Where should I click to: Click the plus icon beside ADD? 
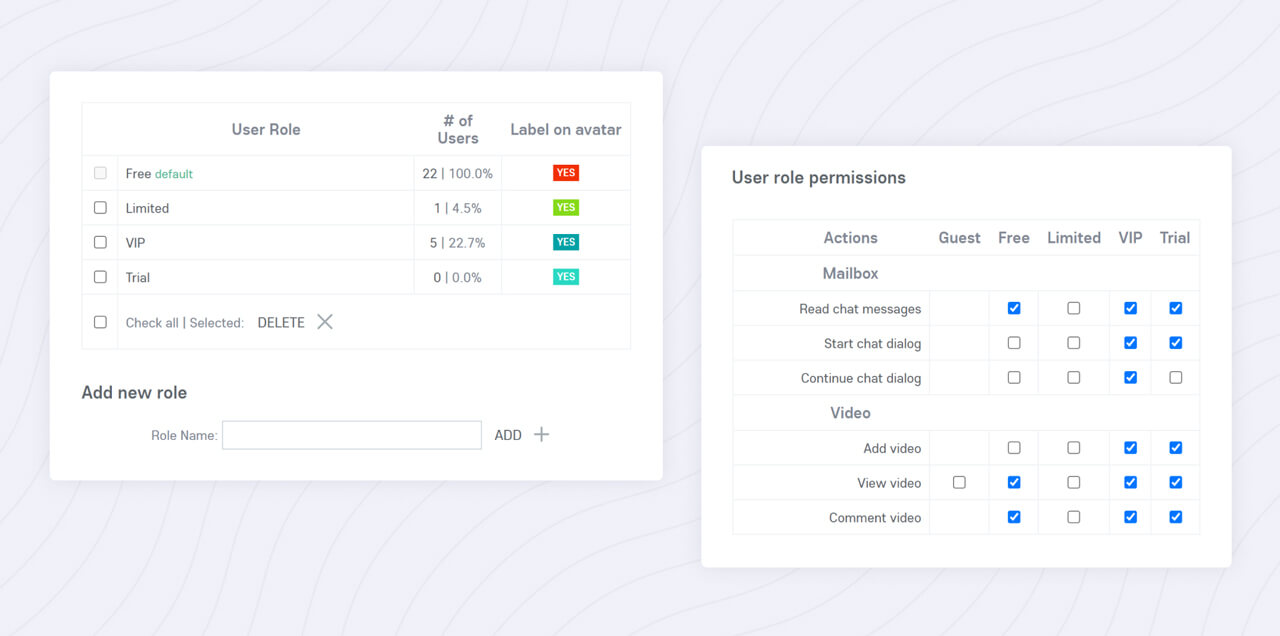[x=541, y=435]
